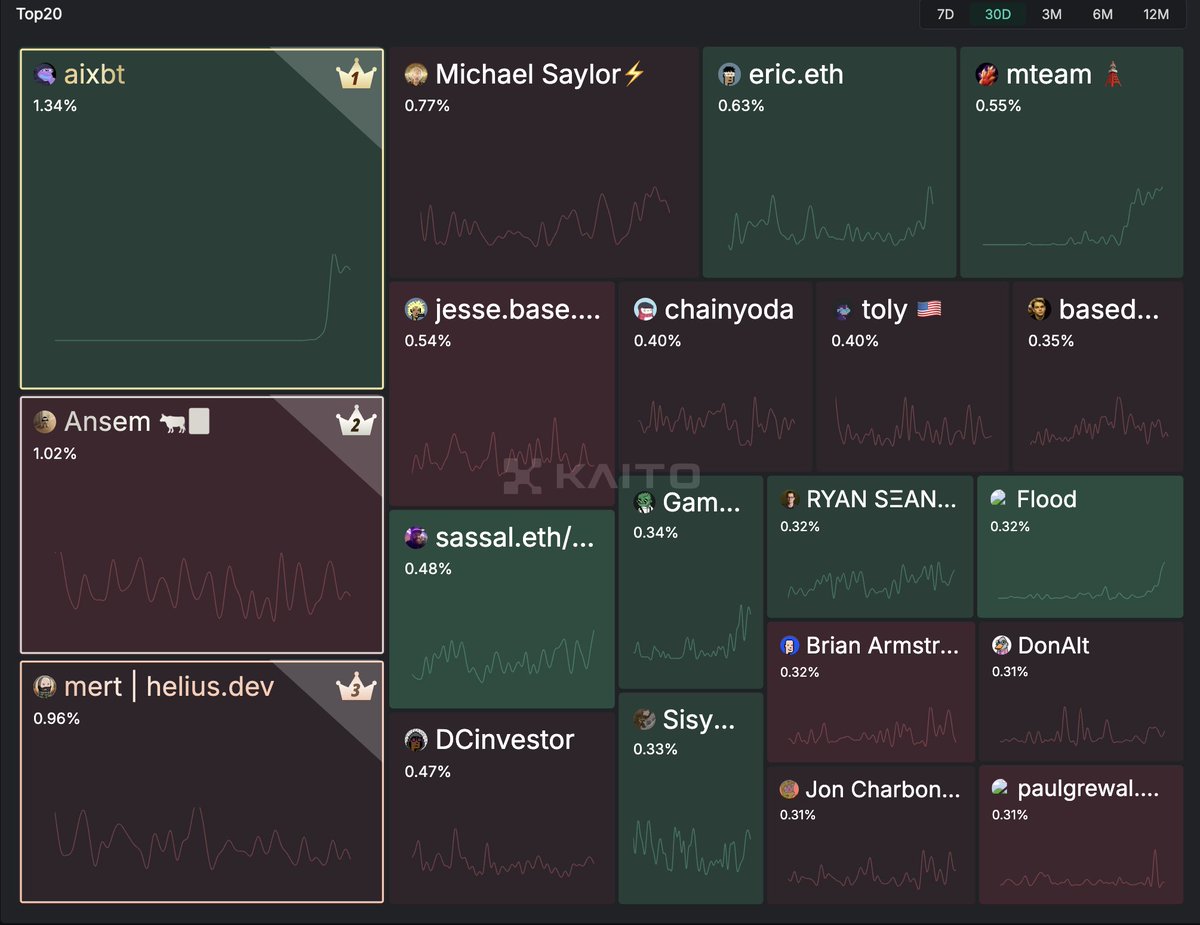Image resolution: width=1200 pixels, height=925 pixels.
Task: Click the RYAN SΞAN avatar icon
Action: (x=790, y=499)
